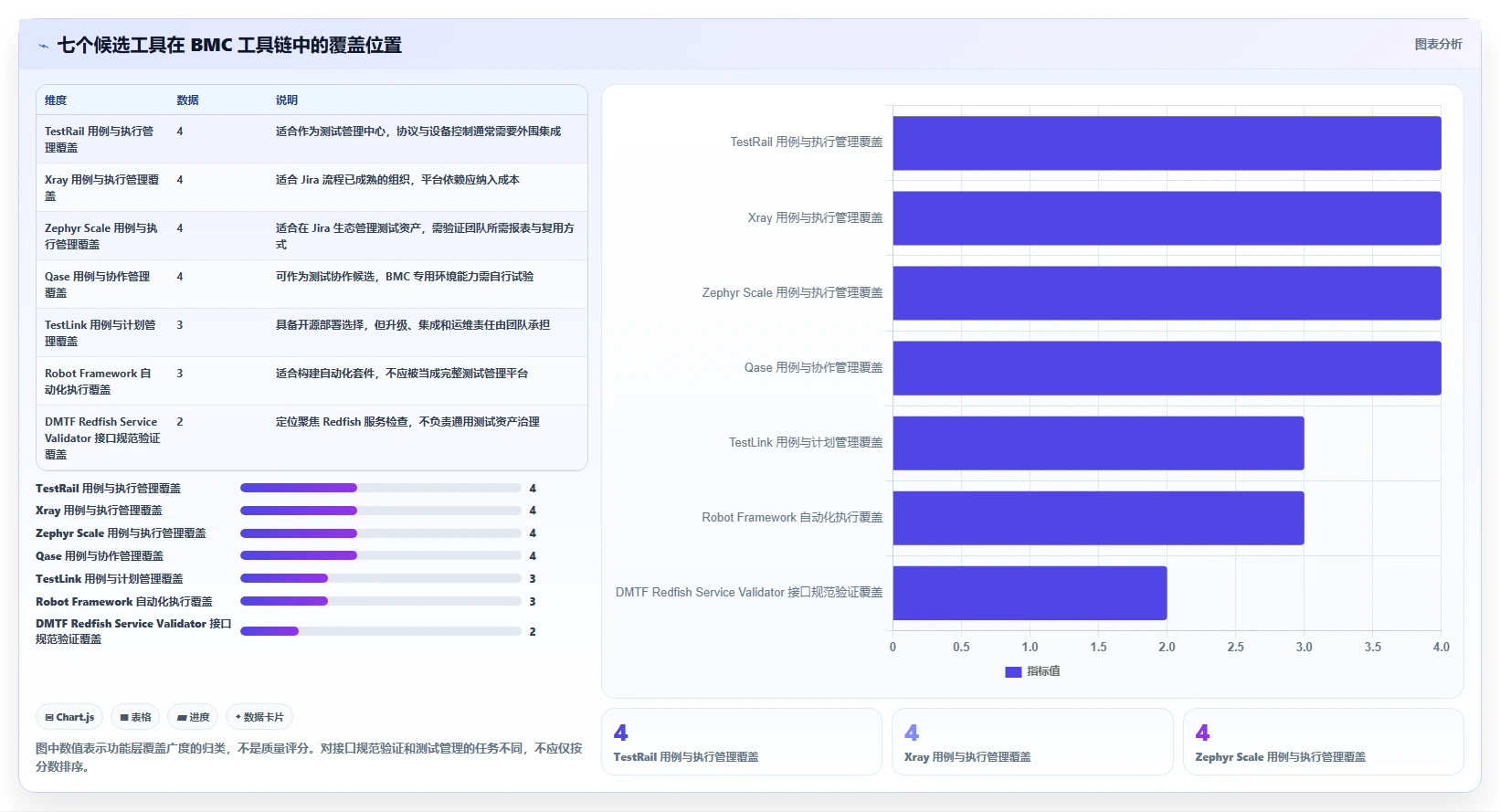Click the DMTF Redfish progress bar
This screenshot has height=812, width=1500.
tap(381, 631)
